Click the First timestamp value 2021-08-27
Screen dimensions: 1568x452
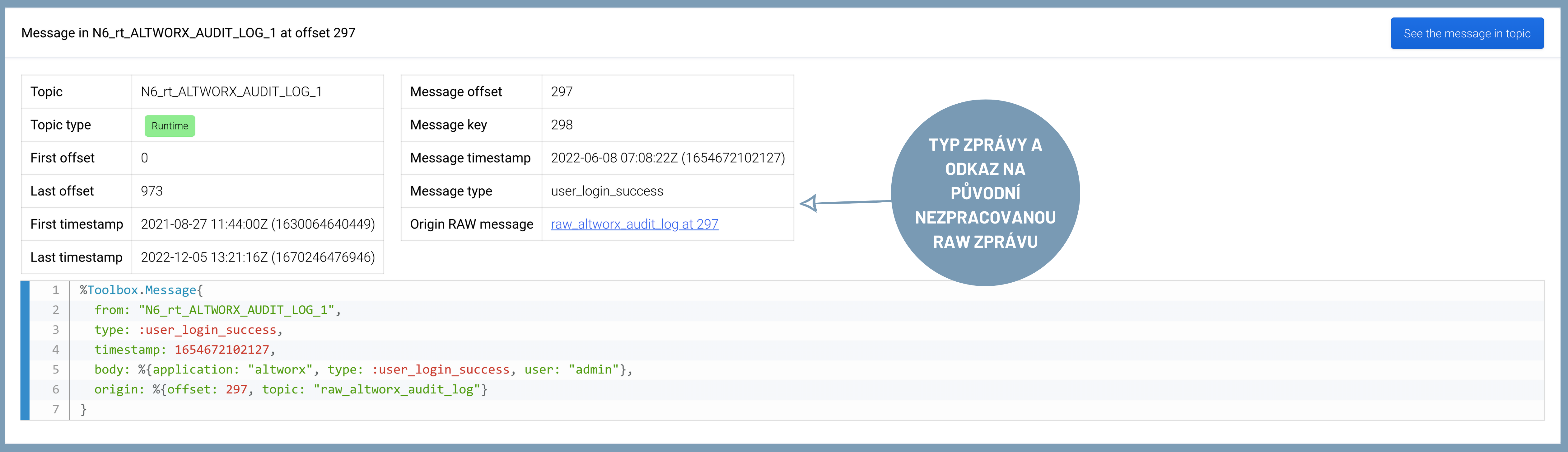[x=257, y=224]
